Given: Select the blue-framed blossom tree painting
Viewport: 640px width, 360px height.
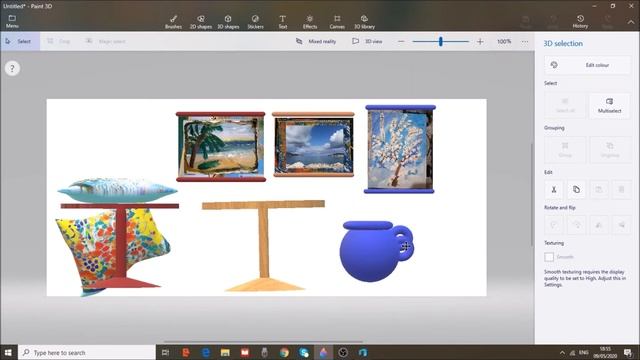Looking at the screenshot, I should pos(400,149).
